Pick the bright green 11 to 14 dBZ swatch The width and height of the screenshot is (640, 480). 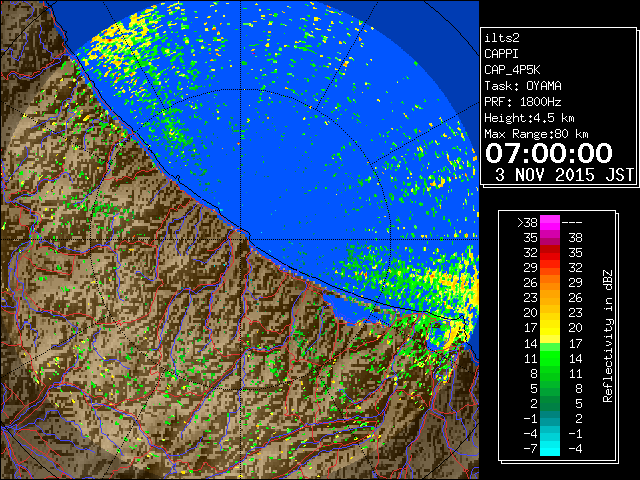550,358
